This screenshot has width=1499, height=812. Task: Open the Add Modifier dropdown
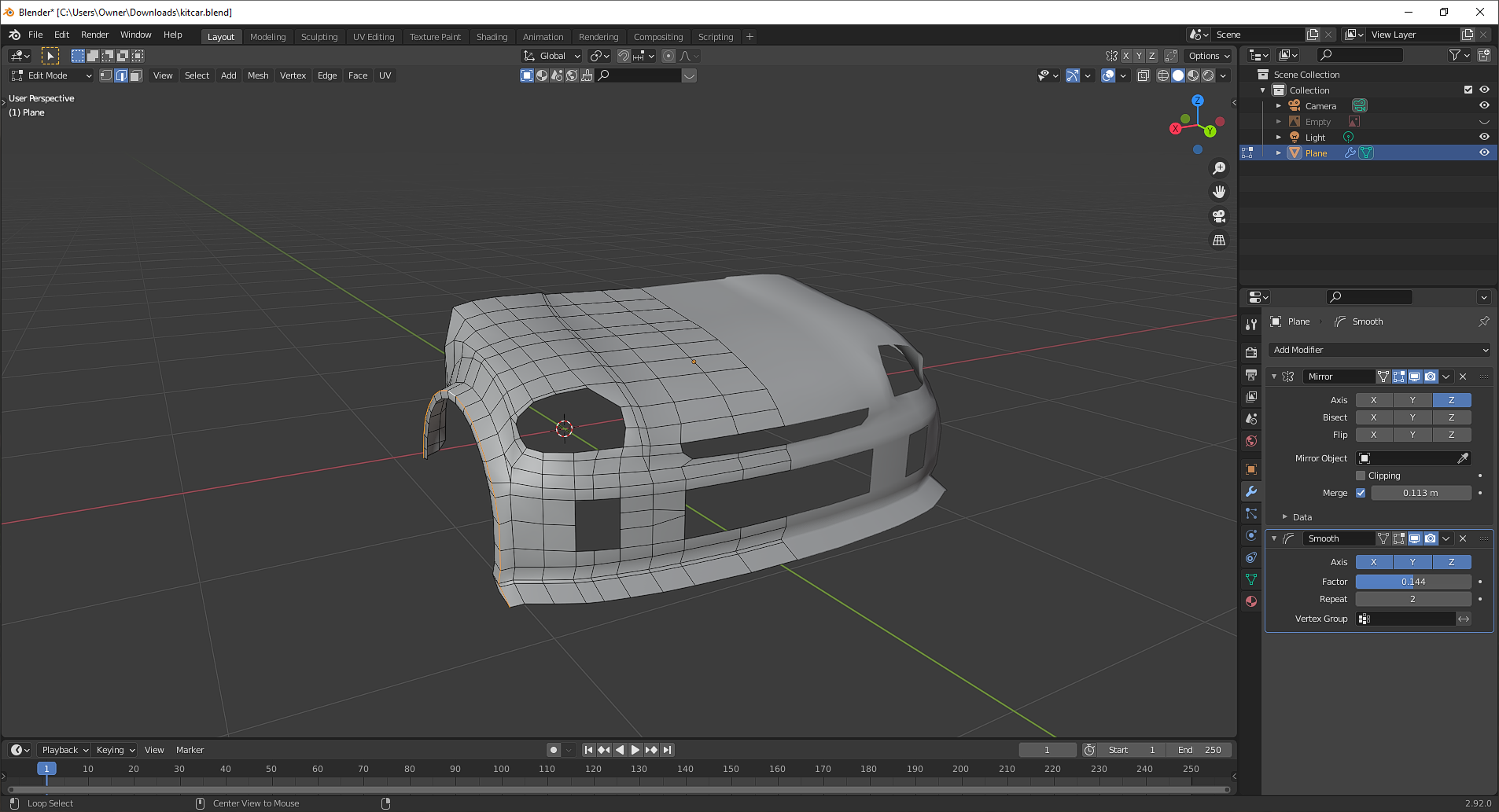tap(1379, 350)
